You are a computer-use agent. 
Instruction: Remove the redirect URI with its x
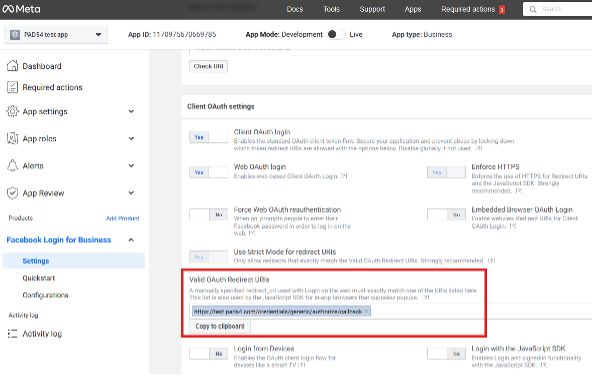(x=366, y=311)
